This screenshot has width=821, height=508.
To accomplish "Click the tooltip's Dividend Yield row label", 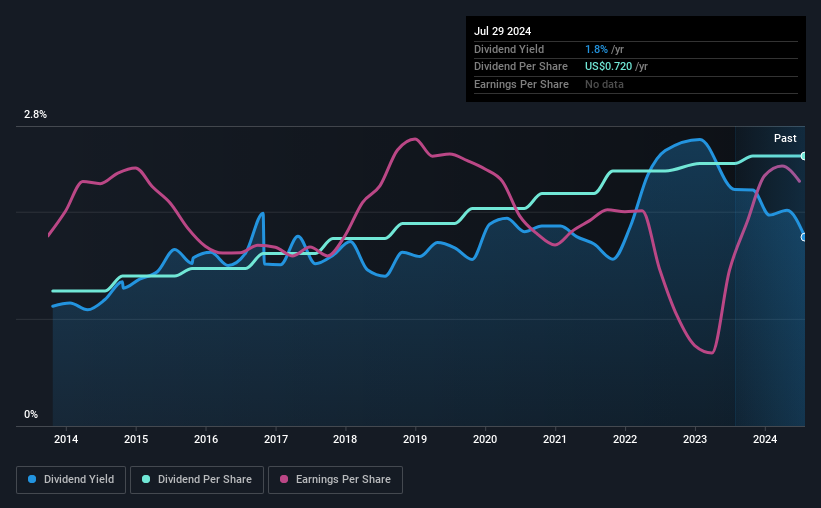I will pos(509,49).
